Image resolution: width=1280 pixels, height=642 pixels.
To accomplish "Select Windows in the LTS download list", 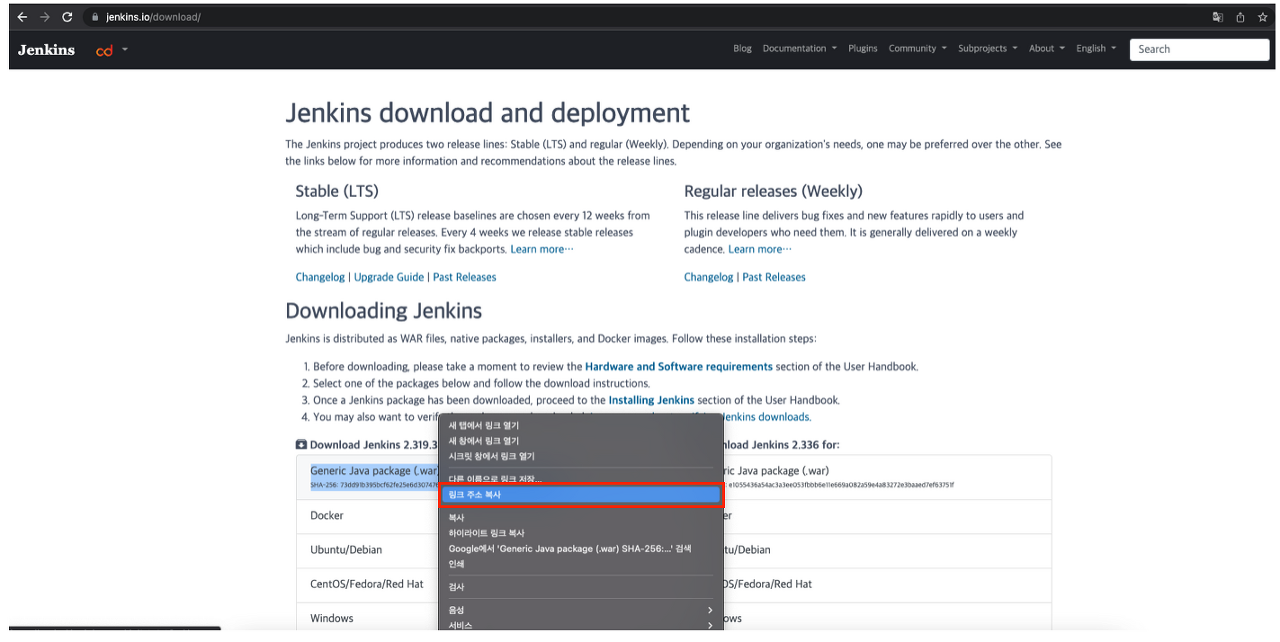I will [x=332, y=618].
